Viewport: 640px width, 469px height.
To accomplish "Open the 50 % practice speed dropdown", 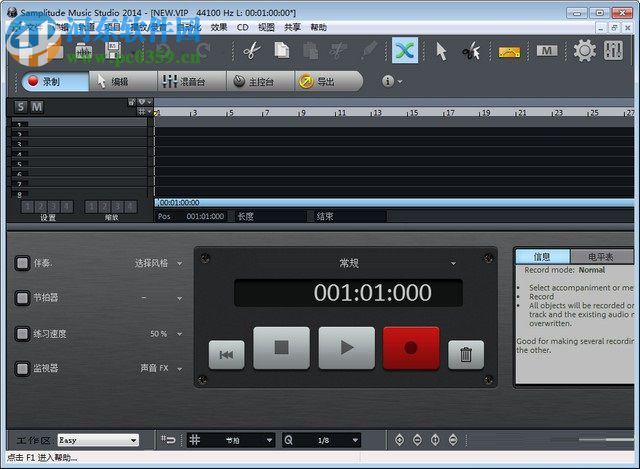I will [x=166, y=334].
